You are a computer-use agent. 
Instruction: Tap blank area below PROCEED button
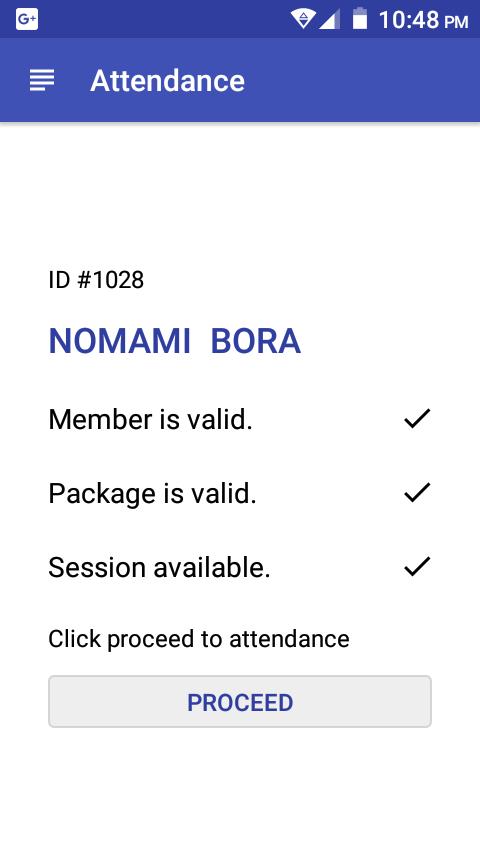coord(240,792)
